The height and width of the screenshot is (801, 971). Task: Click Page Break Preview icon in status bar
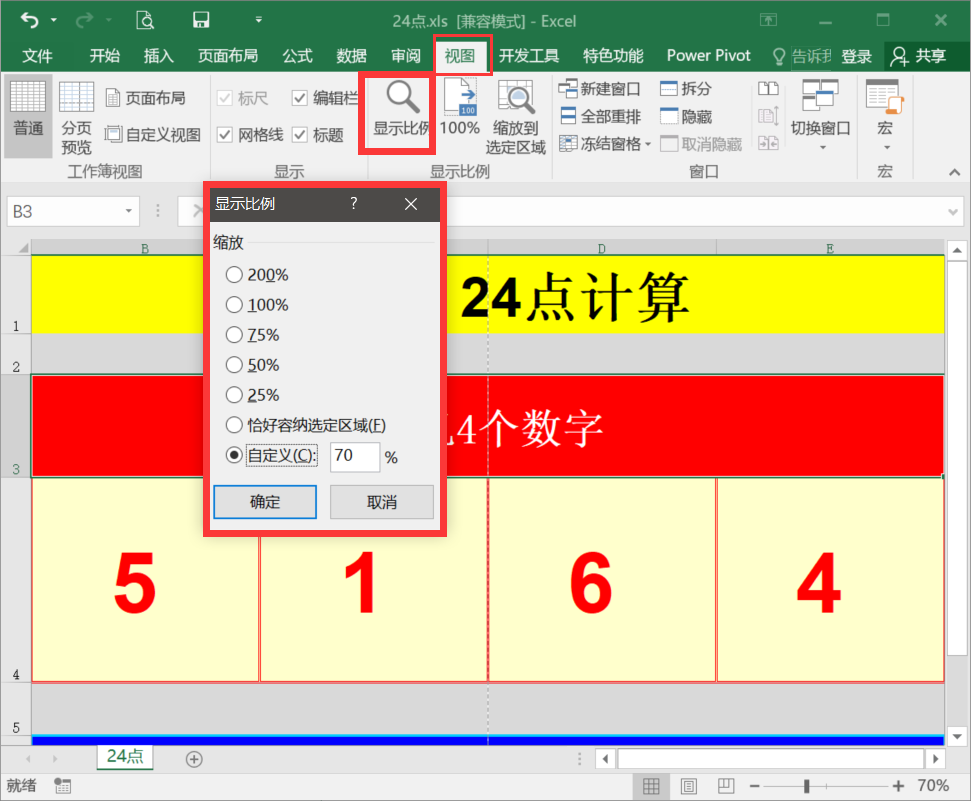click(x=726, y=786)
